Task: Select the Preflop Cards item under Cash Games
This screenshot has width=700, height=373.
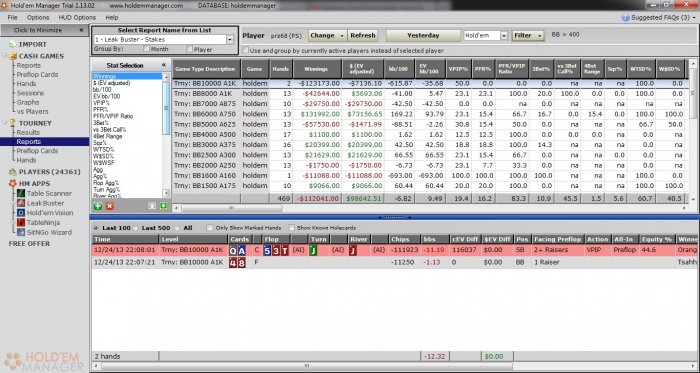Action: tap(37, 75)
